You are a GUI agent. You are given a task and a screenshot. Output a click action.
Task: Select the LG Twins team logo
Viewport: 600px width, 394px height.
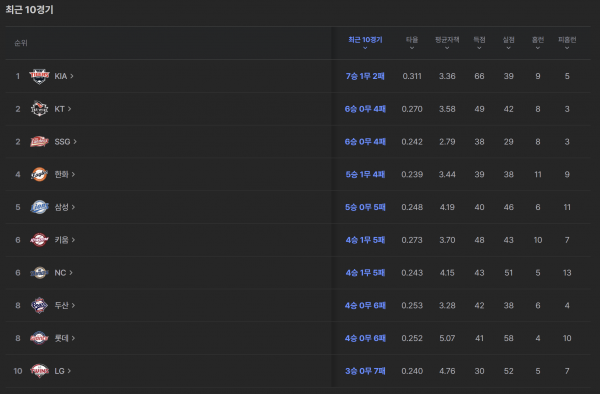(39, 371)
